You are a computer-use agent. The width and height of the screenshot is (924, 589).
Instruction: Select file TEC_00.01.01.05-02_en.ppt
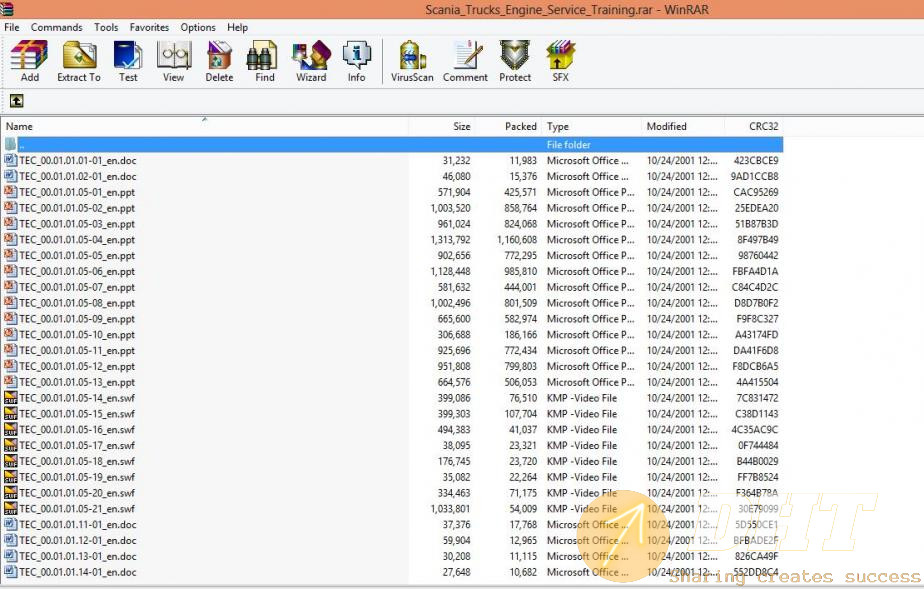(392, 208)
